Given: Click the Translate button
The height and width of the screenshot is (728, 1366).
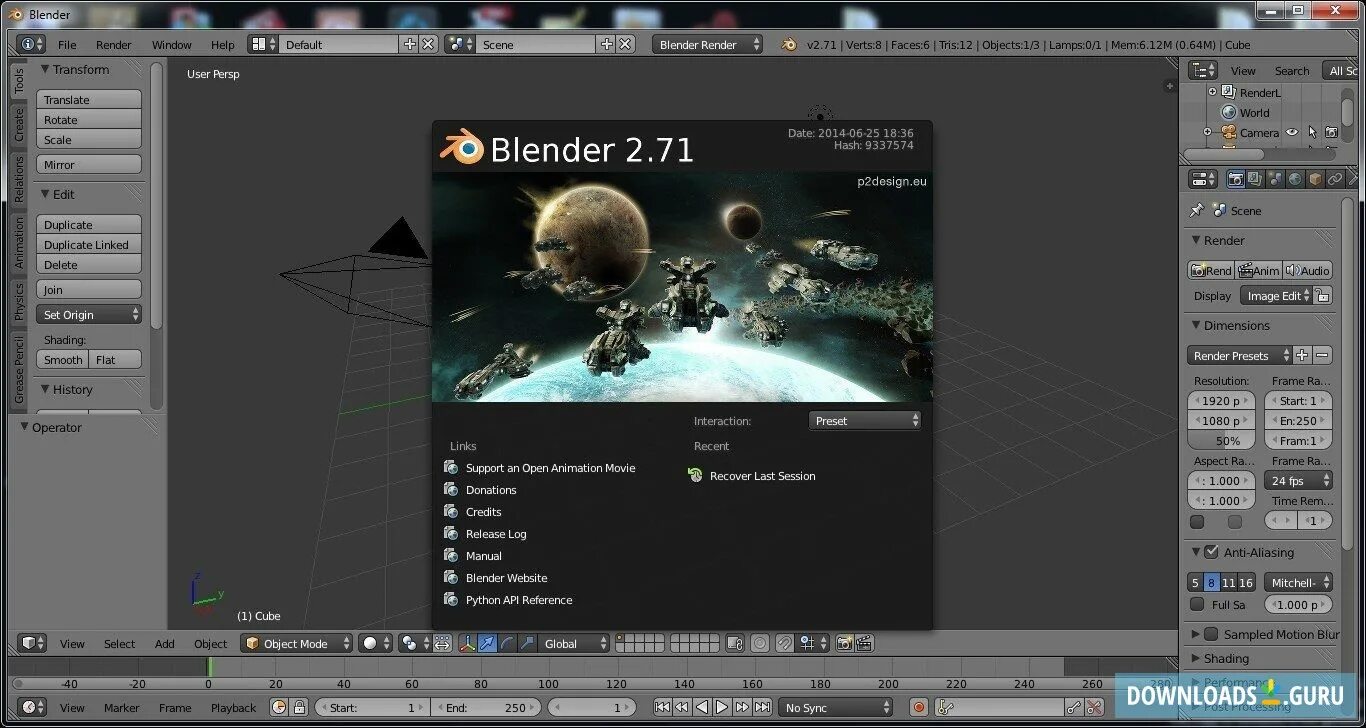Looking at the screenshot, I should coord(89,99).
